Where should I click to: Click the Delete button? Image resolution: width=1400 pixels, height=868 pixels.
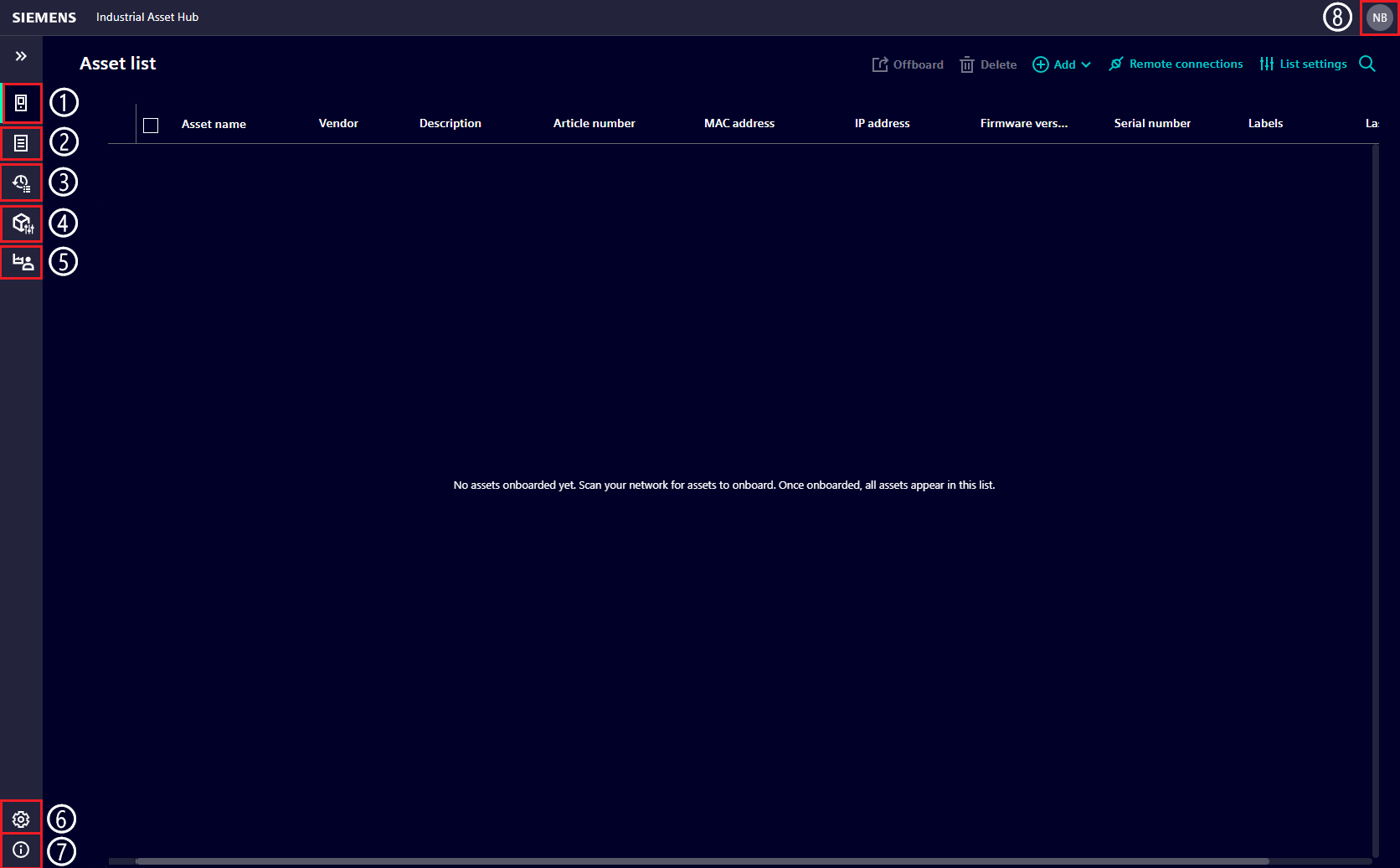click(x=988, y=64)
